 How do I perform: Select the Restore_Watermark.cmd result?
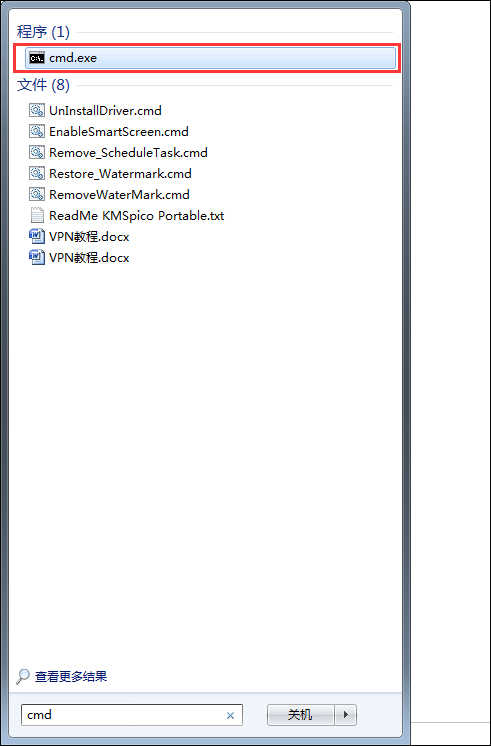point(120,174)
